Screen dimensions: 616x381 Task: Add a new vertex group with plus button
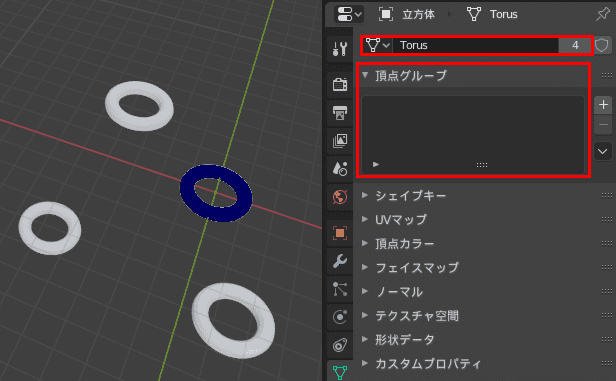click(603, 105)
